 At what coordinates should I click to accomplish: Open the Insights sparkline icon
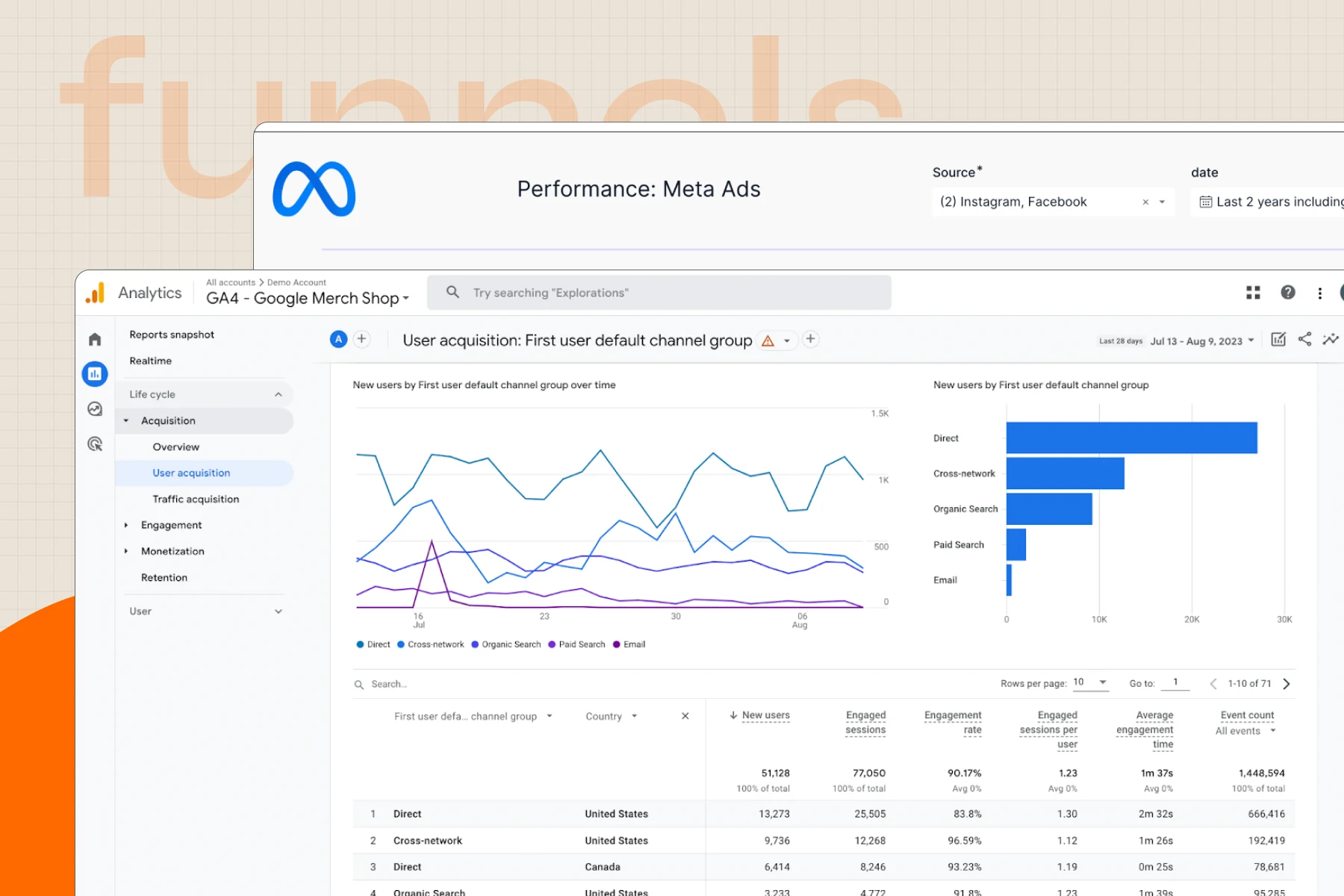[1331, 340]
